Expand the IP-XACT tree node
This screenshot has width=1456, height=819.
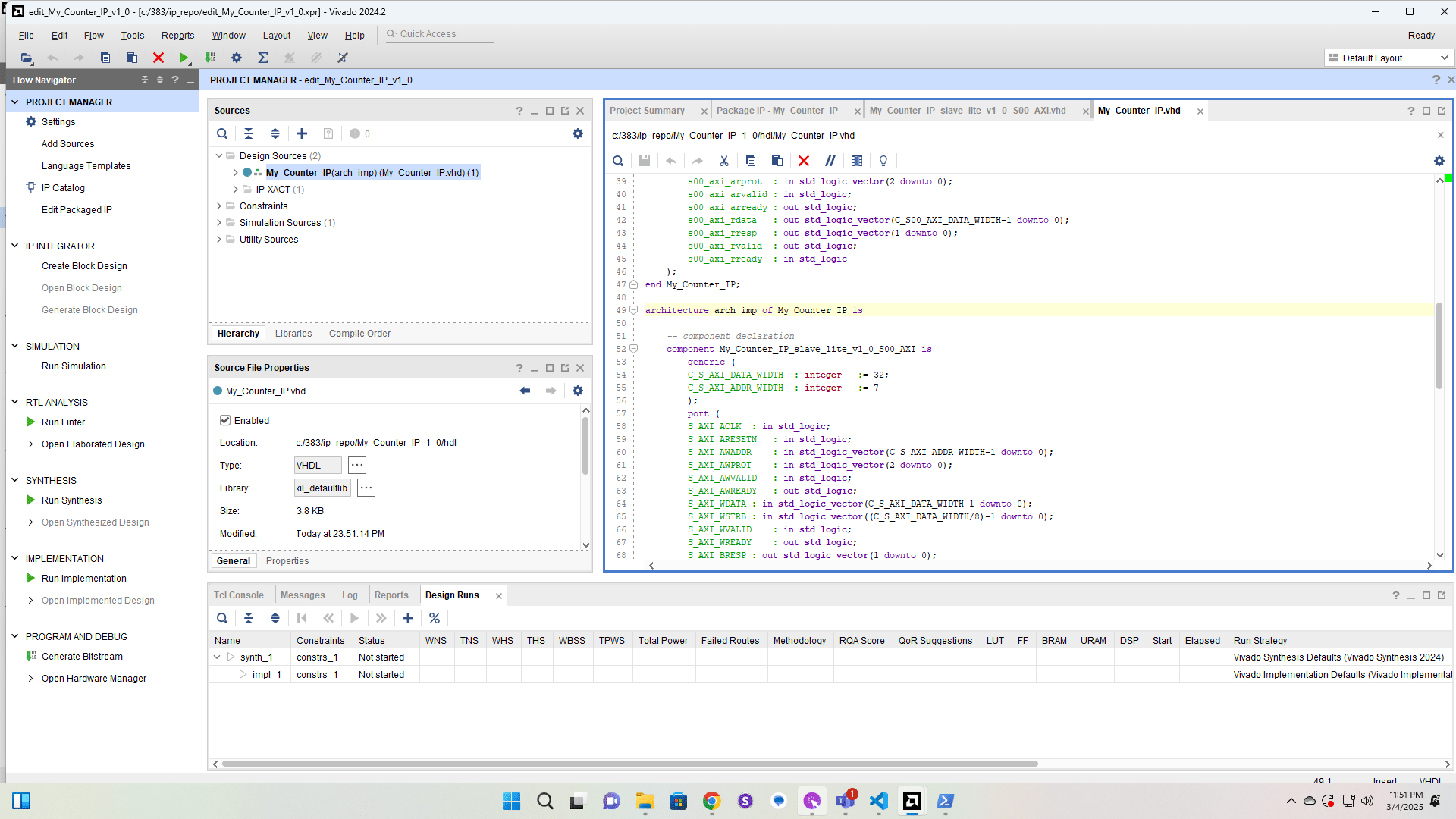[x=236, y=189]
